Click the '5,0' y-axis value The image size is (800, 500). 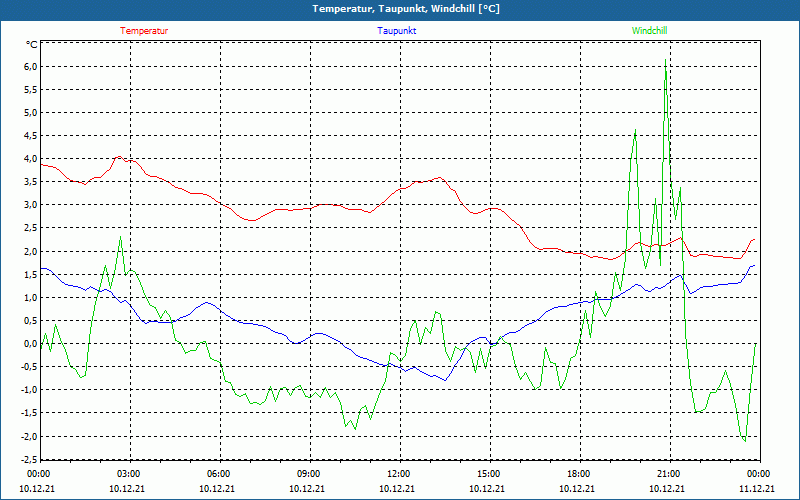point(30,112)
